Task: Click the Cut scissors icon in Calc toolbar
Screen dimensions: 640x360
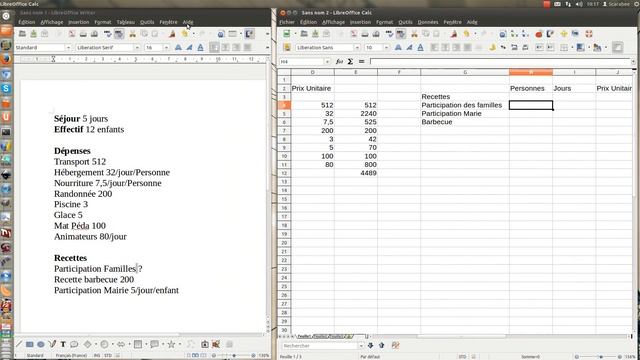Action: click(x=414, y=34)
